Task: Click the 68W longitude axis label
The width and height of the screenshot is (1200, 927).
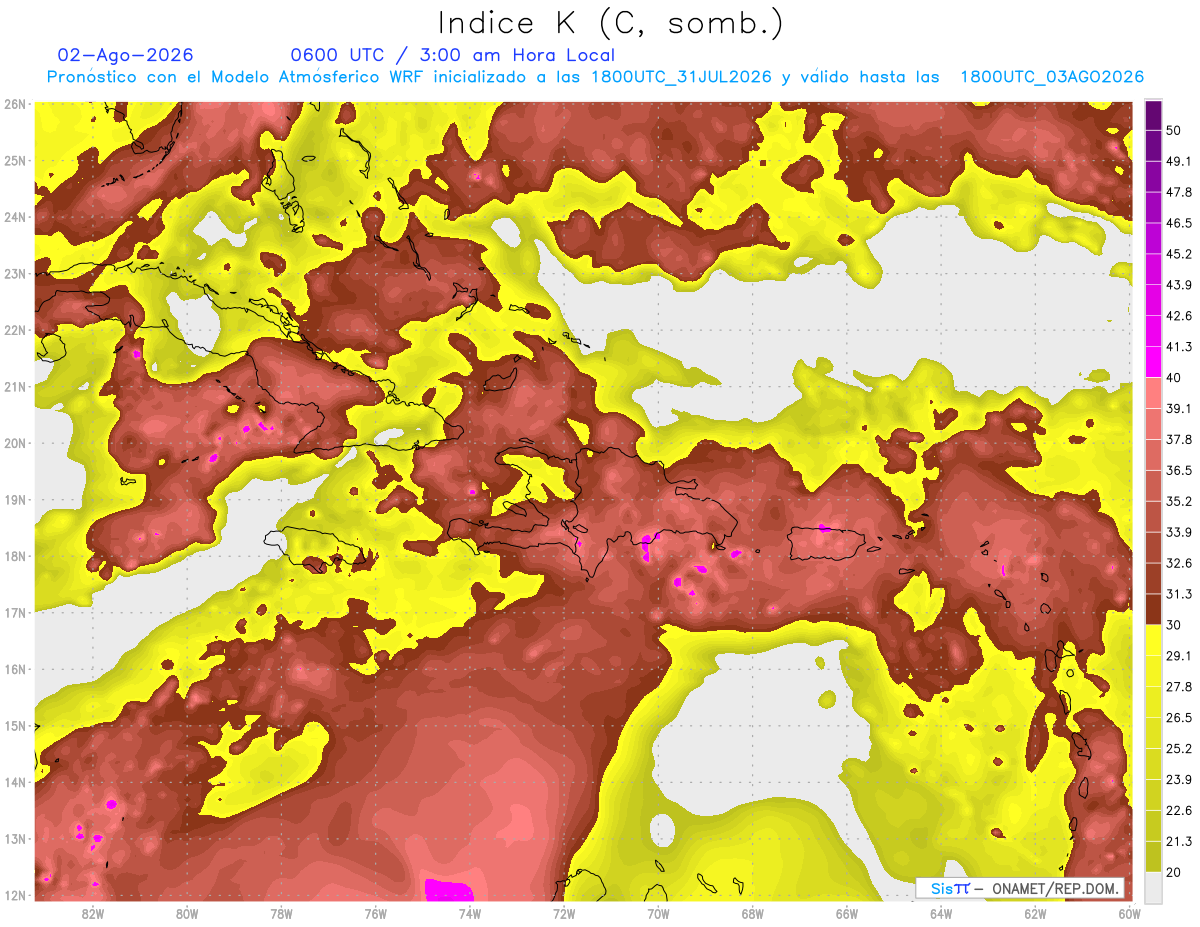Action: [x=752, y=914]
